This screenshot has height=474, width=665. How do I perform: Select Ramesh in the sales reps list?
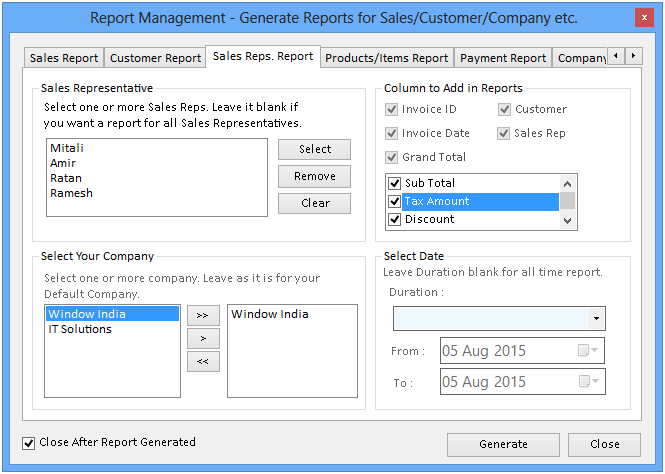point(71,193)
